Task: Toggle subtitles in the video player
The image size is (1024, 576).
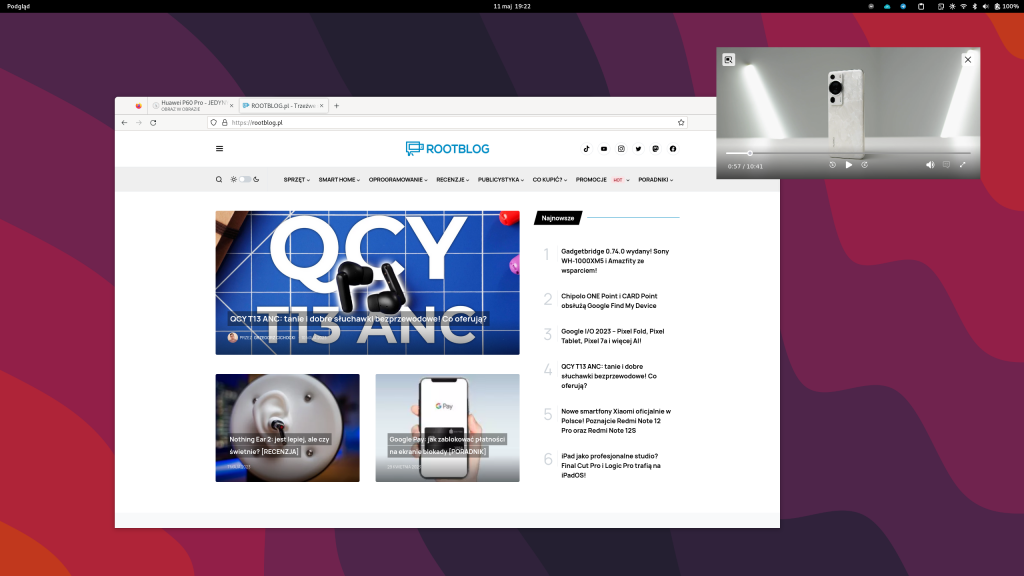Action: [x=946, y=164]
